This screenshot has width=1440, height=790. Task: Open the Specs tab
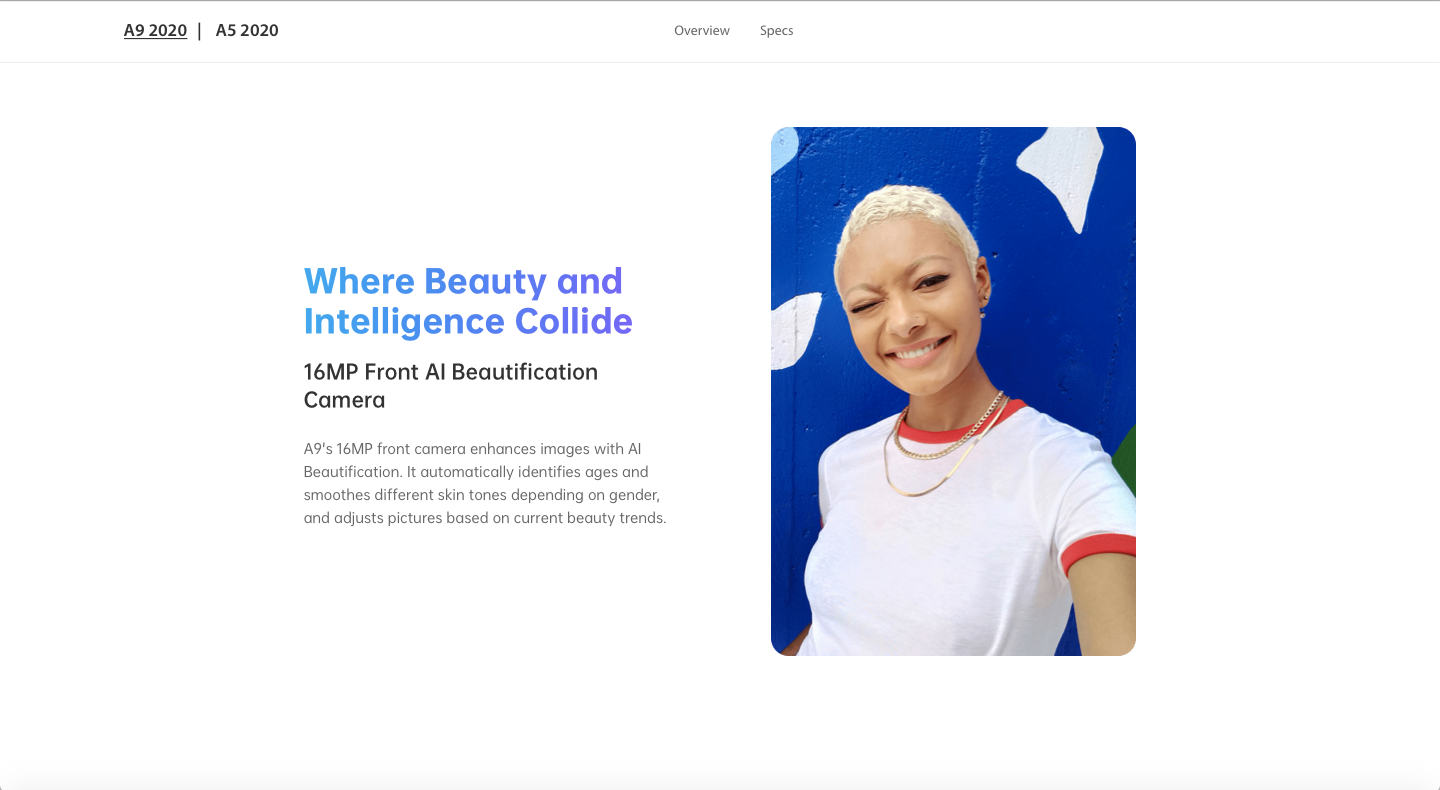click(776, 31)
